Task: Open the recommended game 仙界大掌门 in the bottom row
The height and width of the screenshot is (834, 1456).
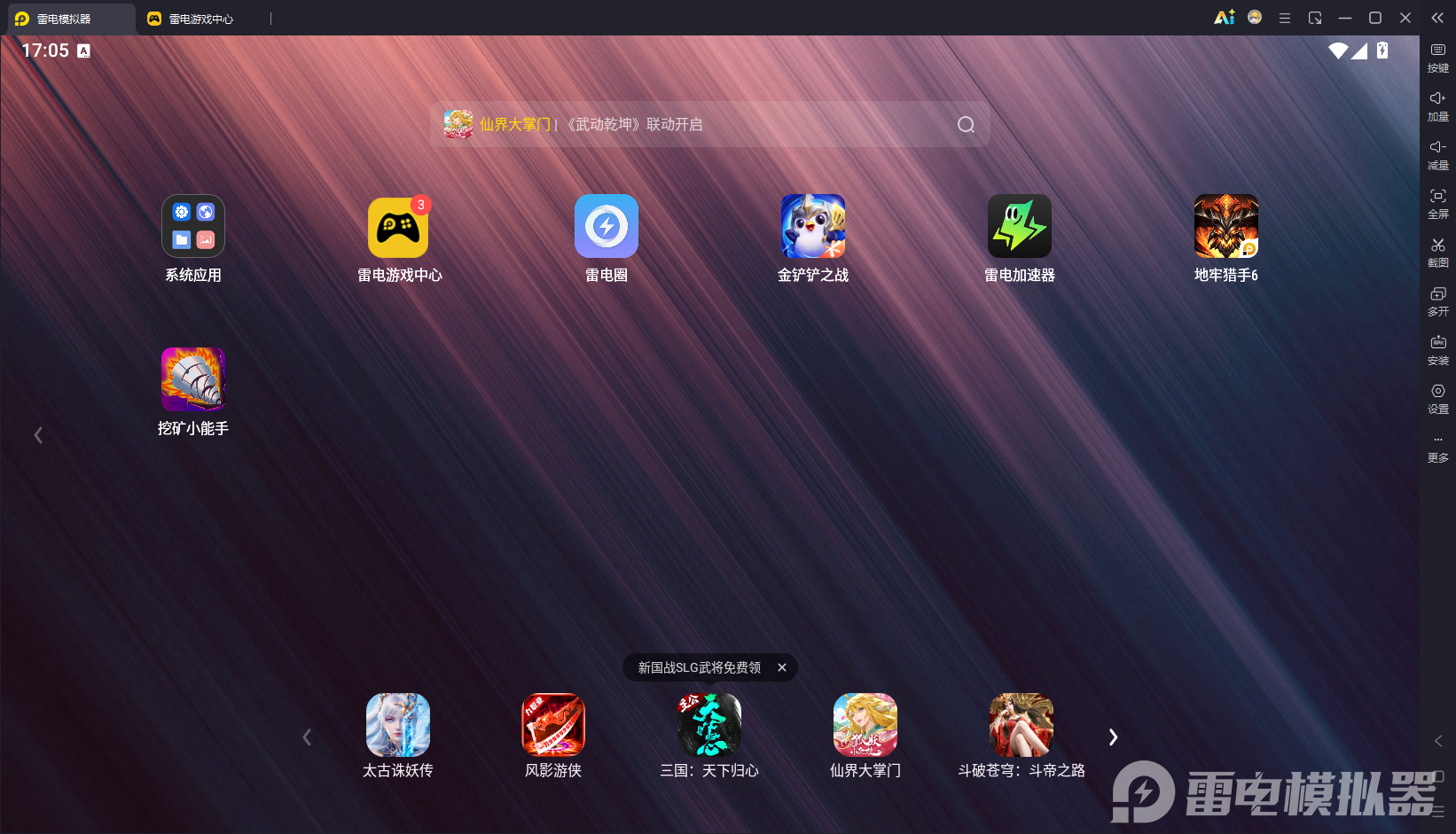Action: [x=865, y=725]
